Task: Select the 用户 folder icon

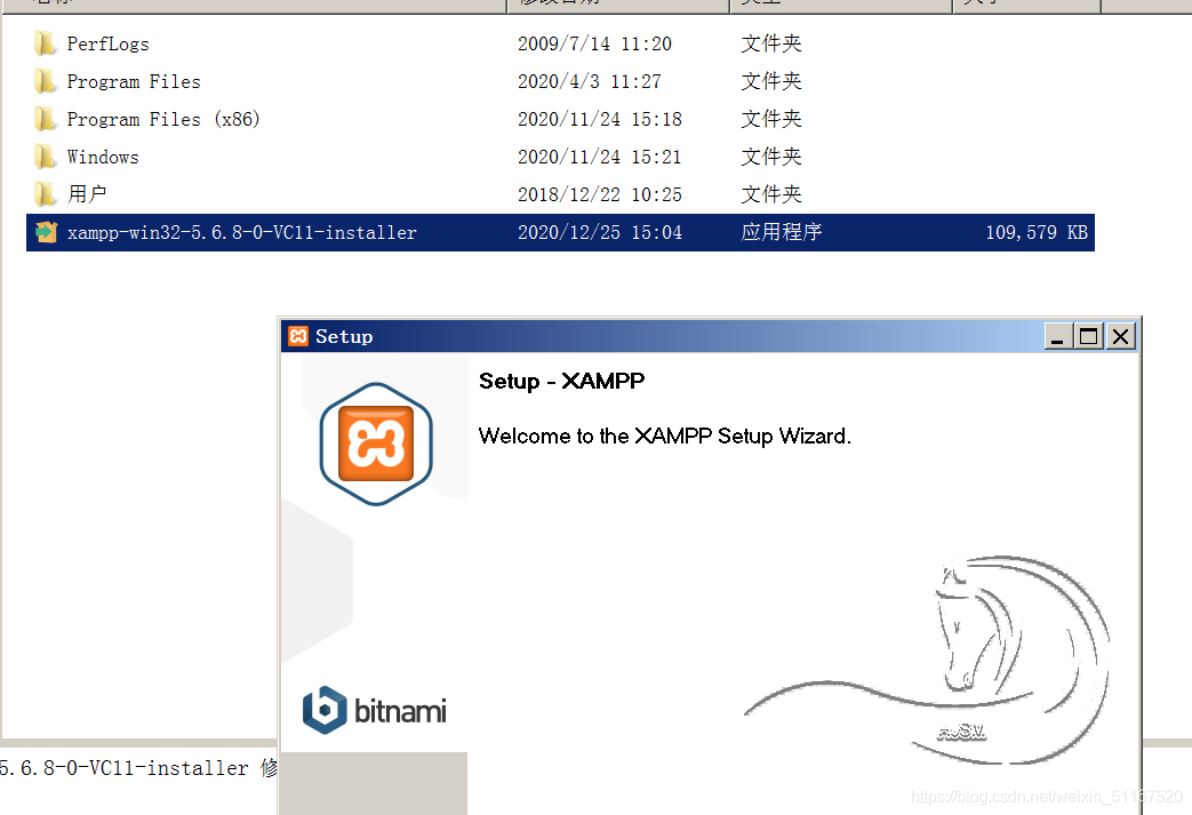Action: coord(45,194)
